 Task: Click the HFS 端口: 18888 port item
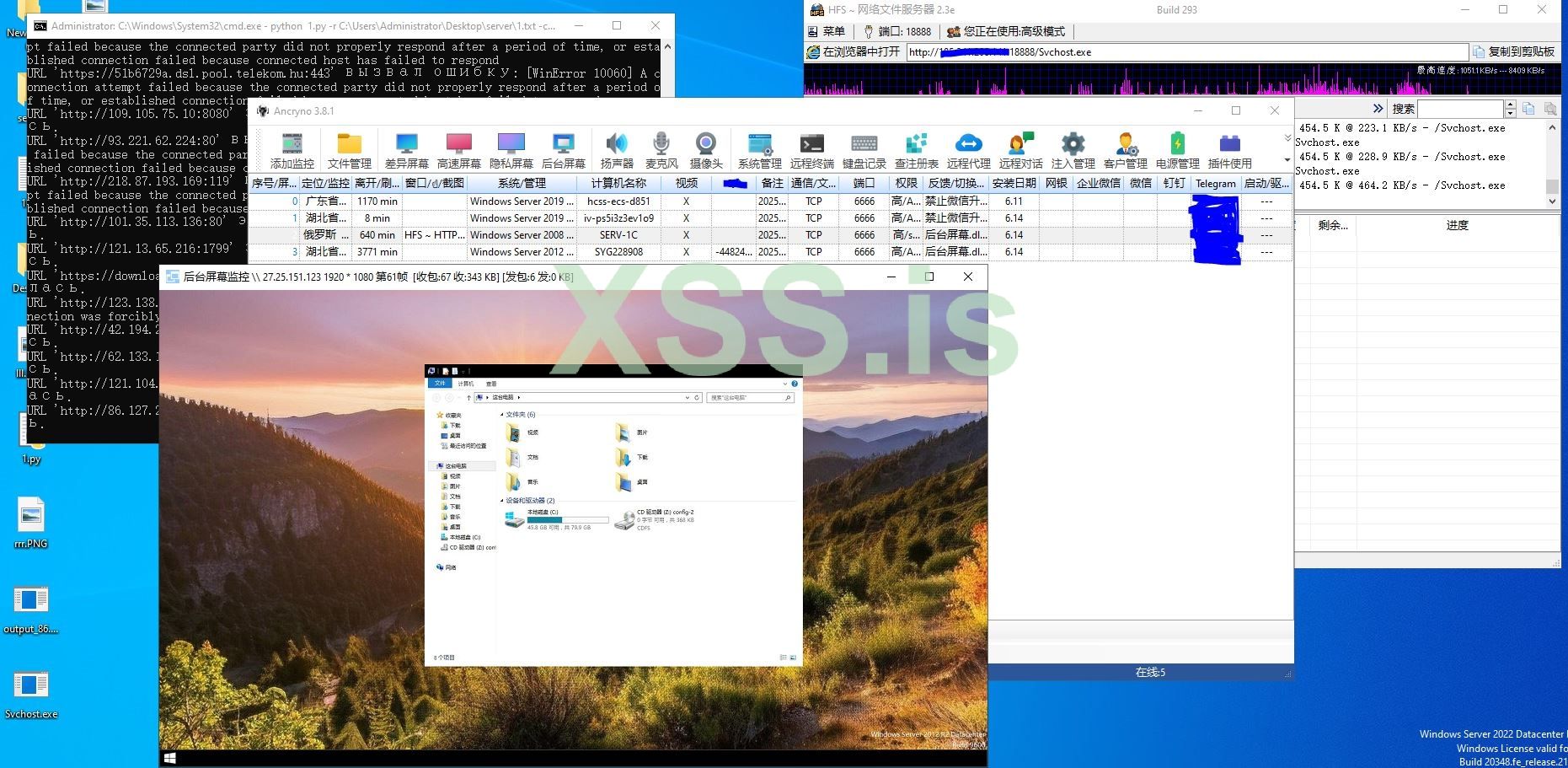coord(897,31)
